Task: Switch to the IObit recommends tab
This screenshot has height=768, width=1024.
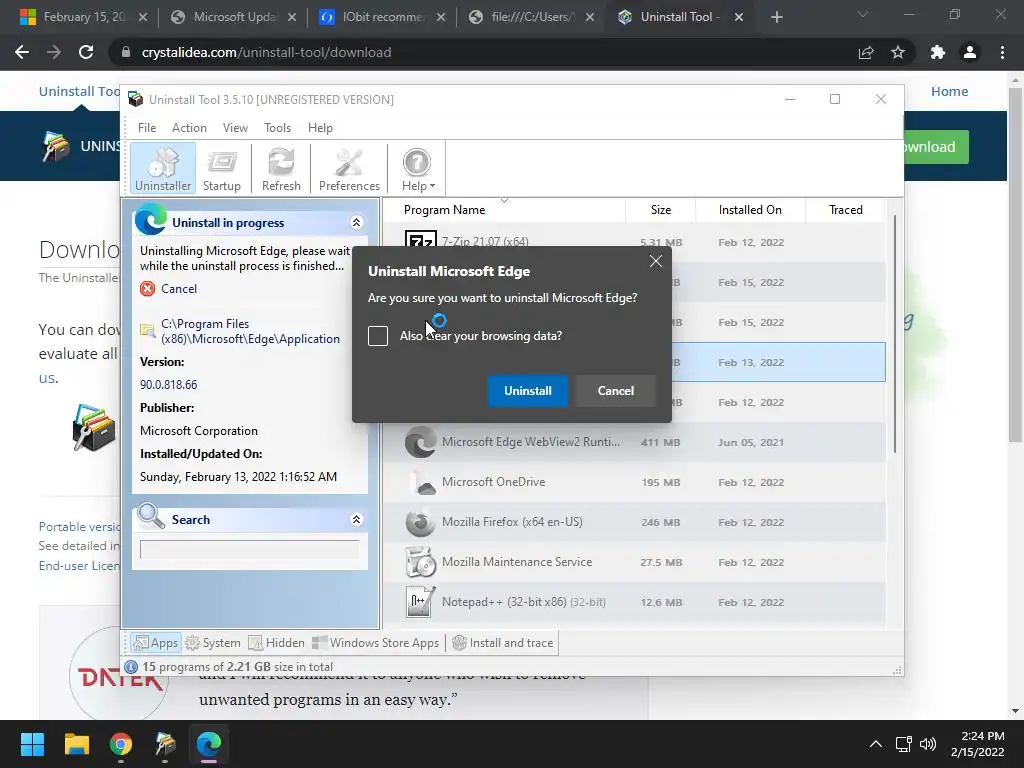Action: 383,17
